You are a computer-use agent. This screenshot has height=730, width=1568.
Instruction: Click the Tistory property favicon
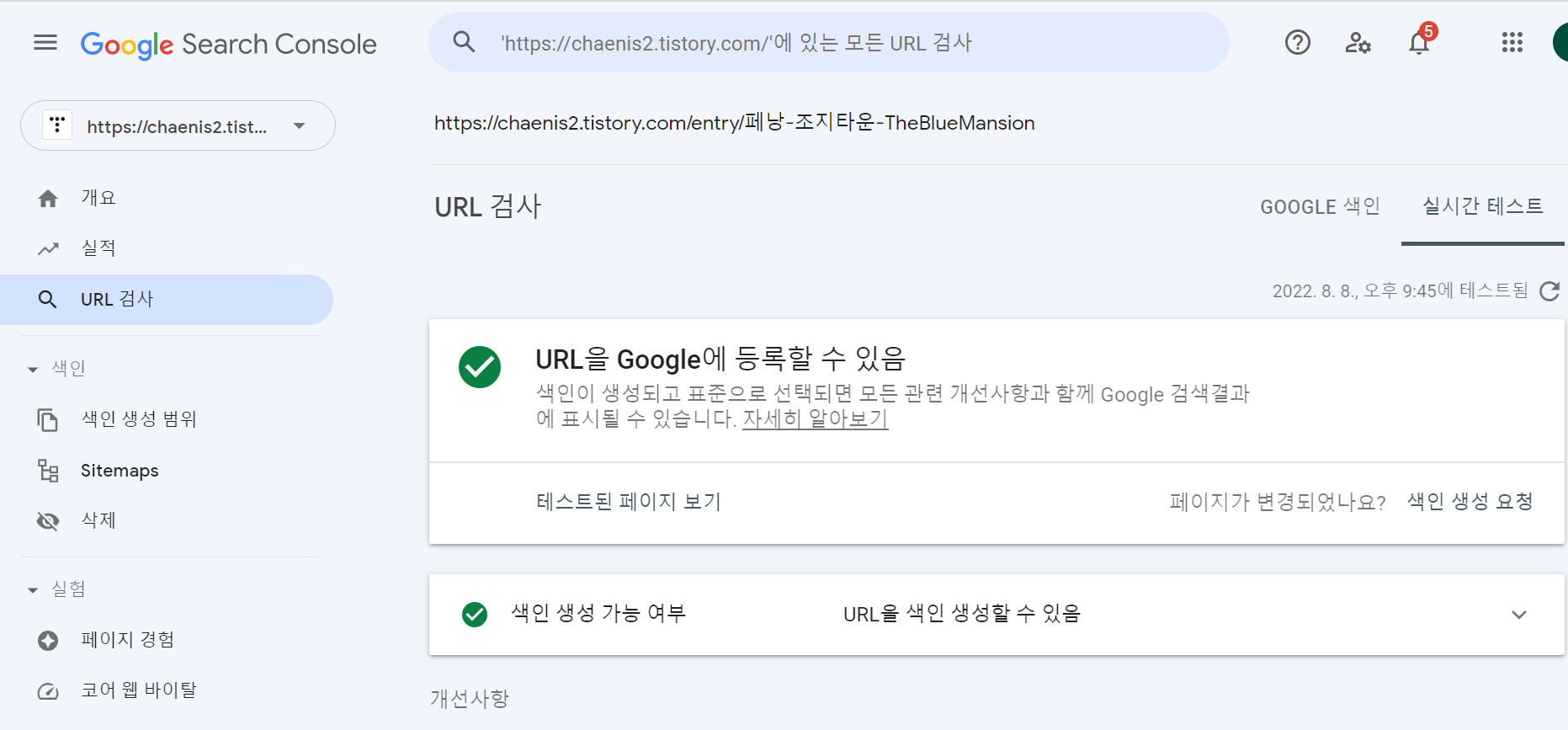(57, 125)
